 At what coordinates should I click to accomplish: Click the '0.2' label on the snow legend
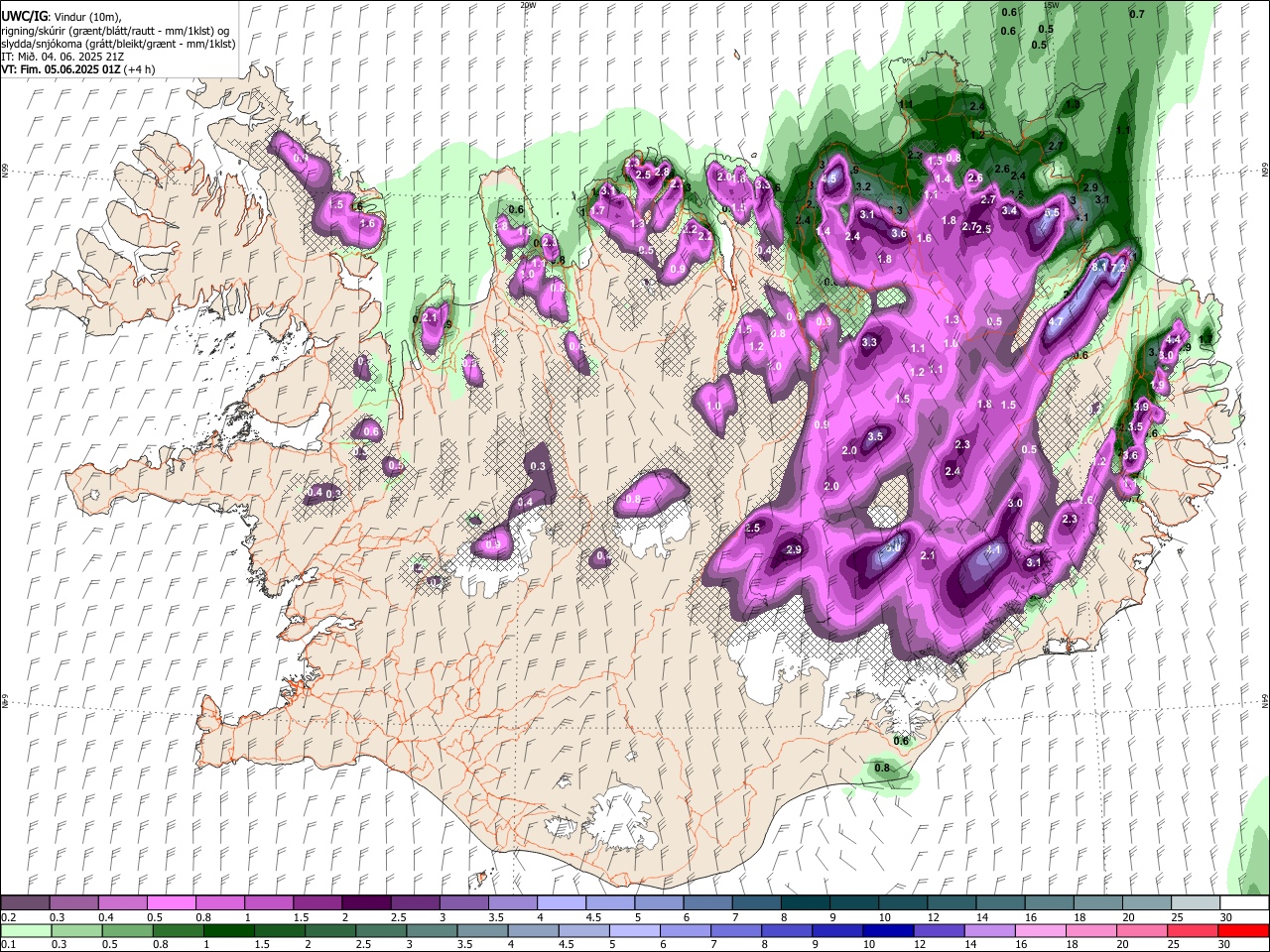tap(8, 917)
